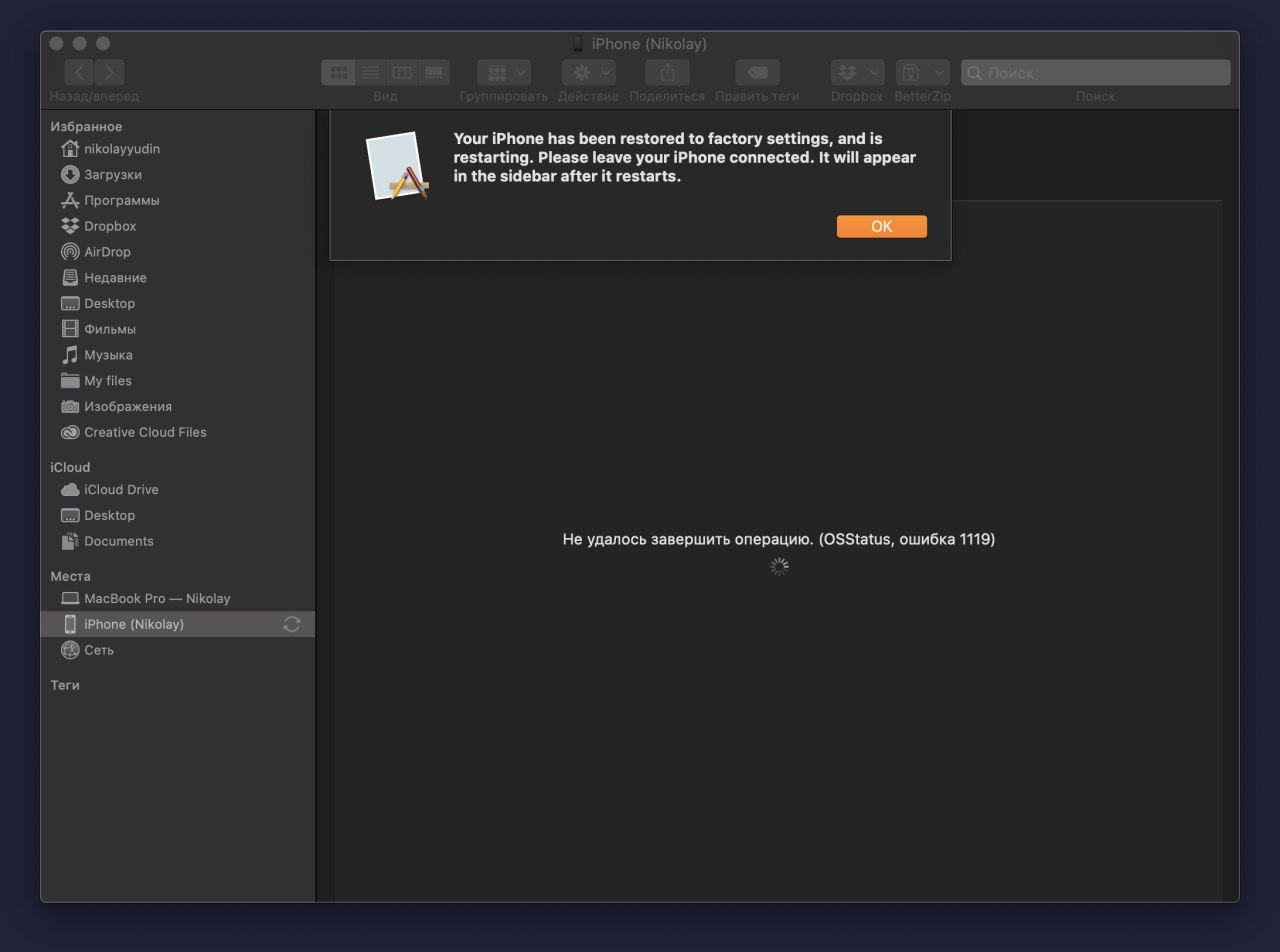Select Desktop under Избранное

[x=178, y=303]
